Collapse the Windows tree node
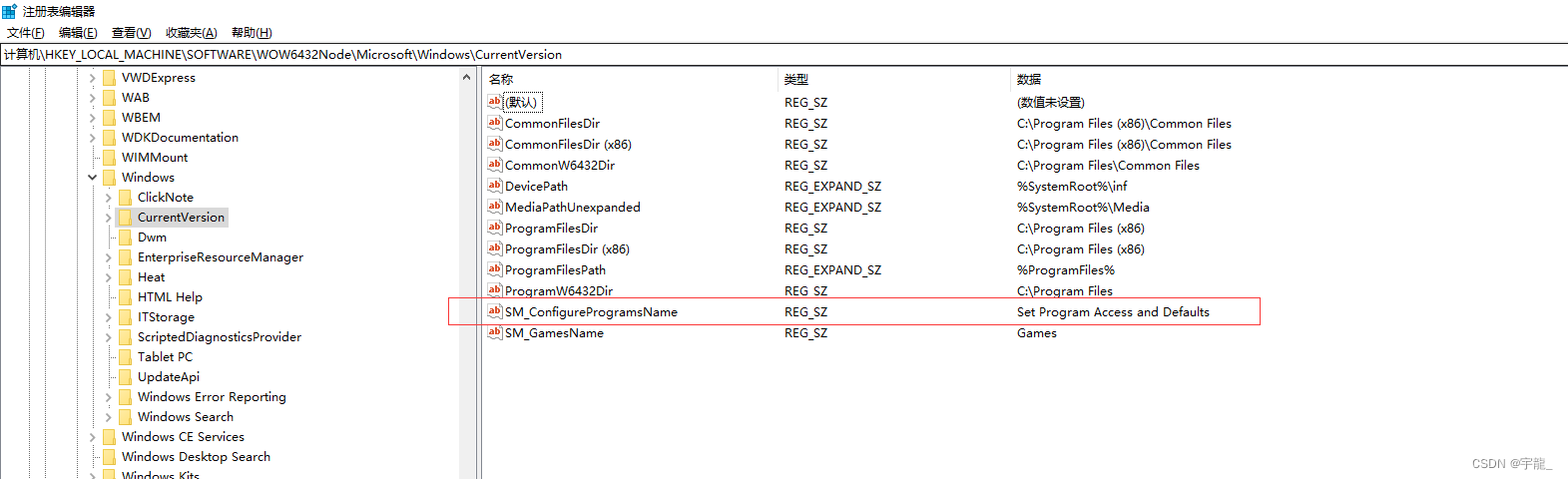This screenshot has width=1568, height=479. point(92,178)
